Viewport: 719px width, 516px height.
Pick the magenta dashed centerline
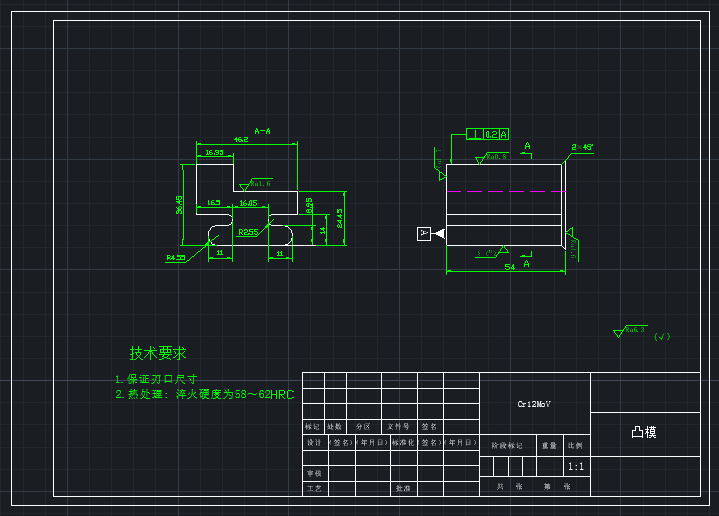point(506,191)
